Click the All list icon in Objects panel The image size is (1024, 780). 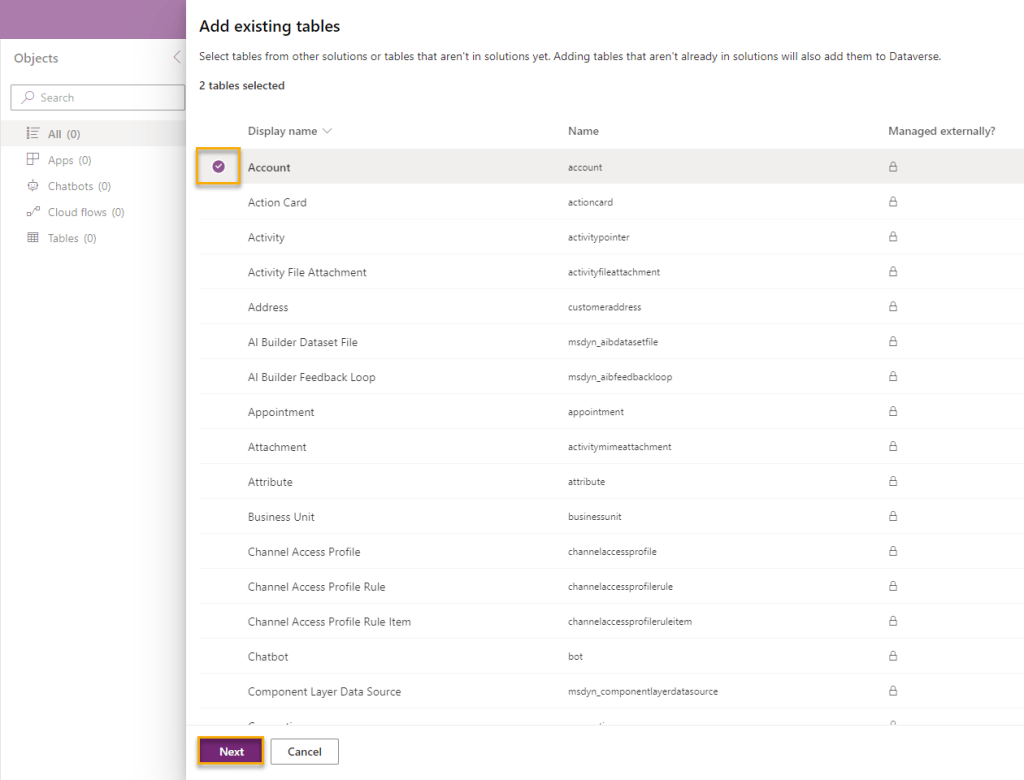pos(34,133)
